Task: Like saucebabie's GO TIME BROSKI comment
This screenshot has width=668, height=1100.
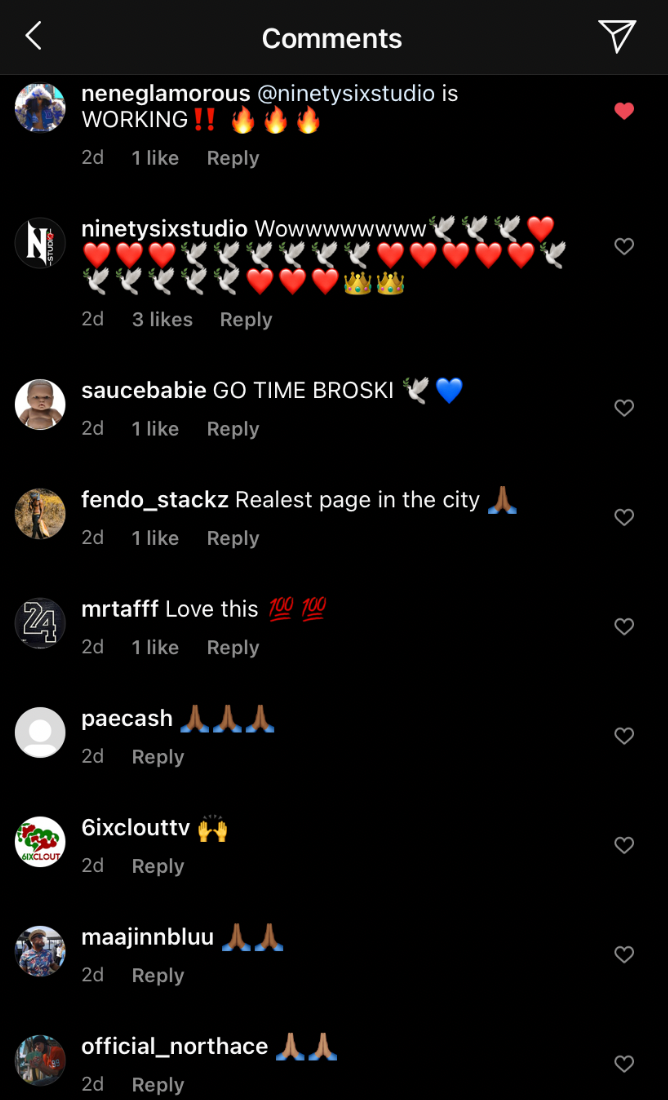Action: [624, 408]
